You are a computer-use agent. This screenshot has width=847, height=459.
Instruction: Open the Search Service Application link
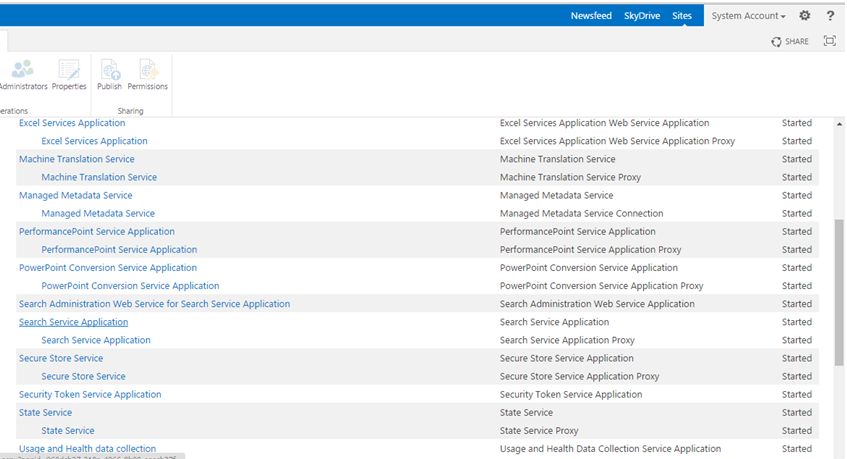click(73, 322)
